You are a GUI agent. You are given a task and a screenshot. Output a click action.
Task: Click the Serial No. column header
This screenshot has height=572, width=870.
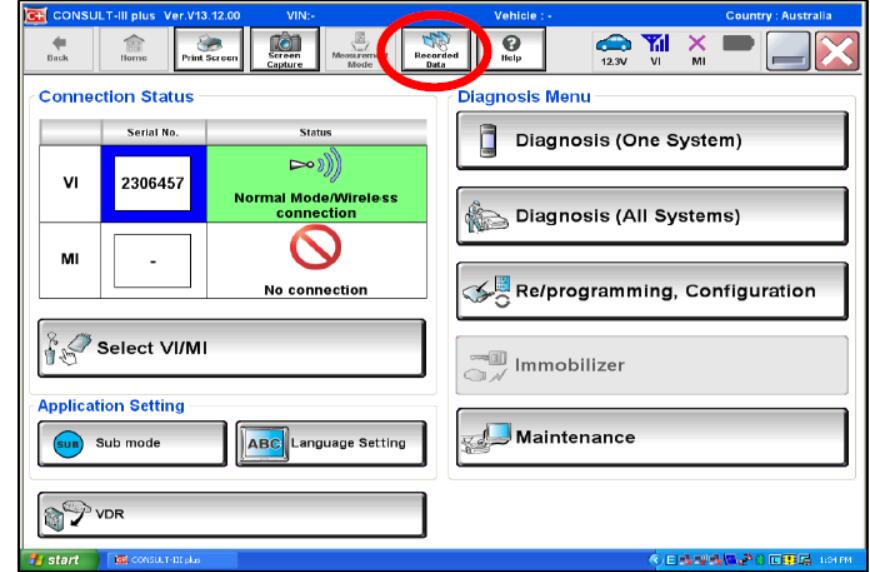tap(153, 133)
